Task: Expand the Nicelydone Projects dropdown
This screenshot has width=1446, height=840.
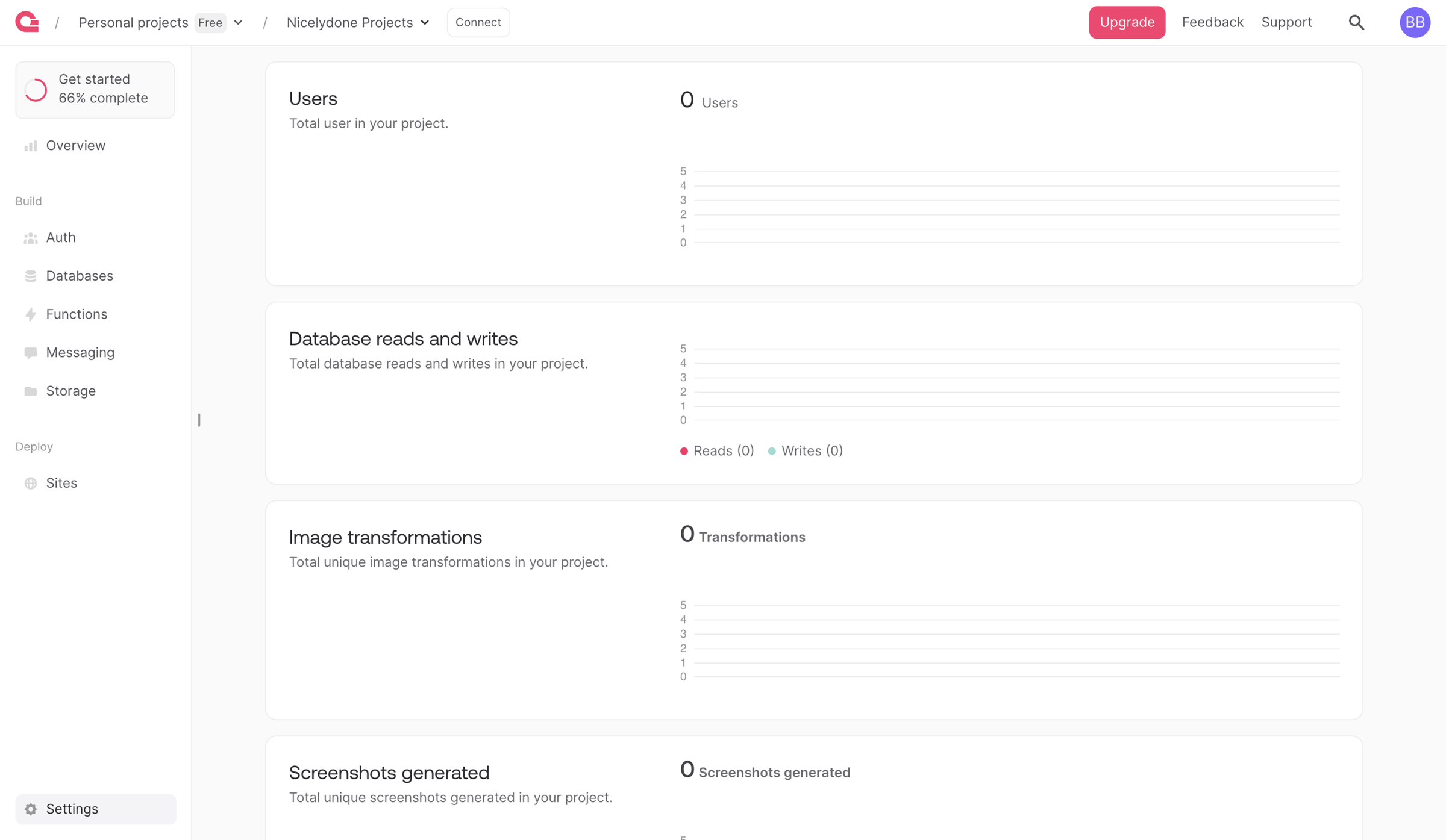Action: click(358, 22)
